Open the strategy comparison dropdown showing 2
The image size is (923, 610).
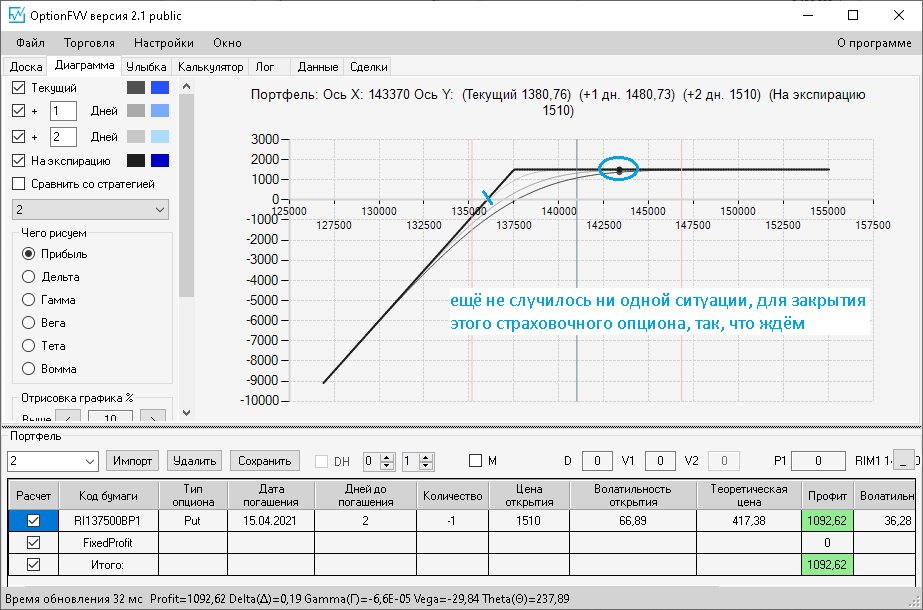[x=90, y=210]
